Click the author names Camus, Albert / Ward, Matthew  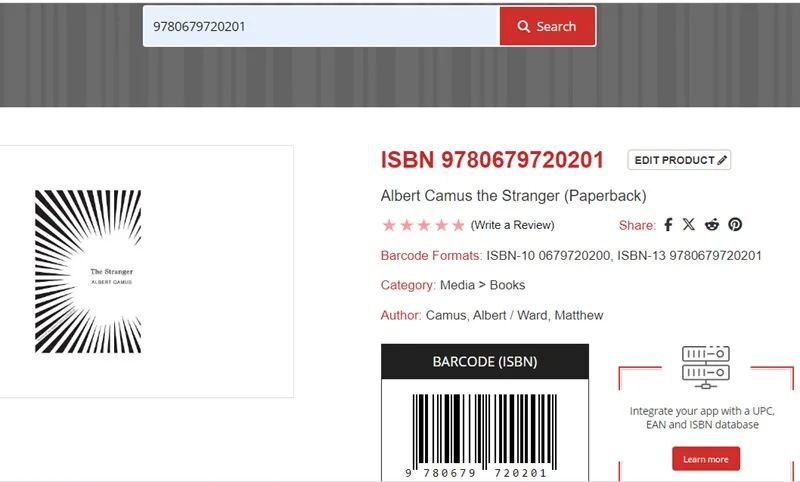(514, 315)
